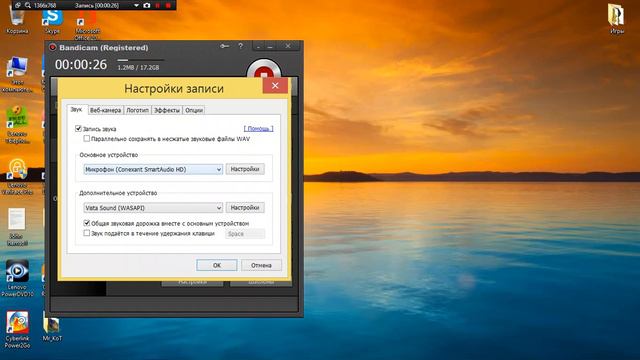Open the Игры folder on desktop
This screenshot has width=640, height=360.
click(x=616, y=19)
